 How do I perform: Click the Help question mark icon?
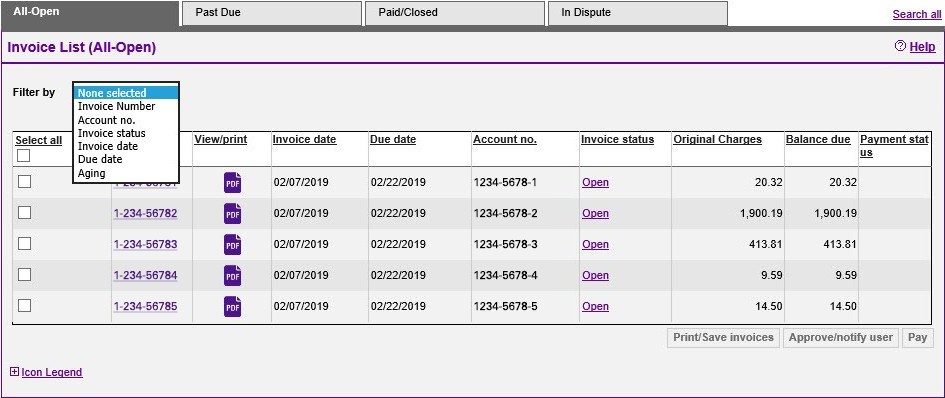point(900,46)
